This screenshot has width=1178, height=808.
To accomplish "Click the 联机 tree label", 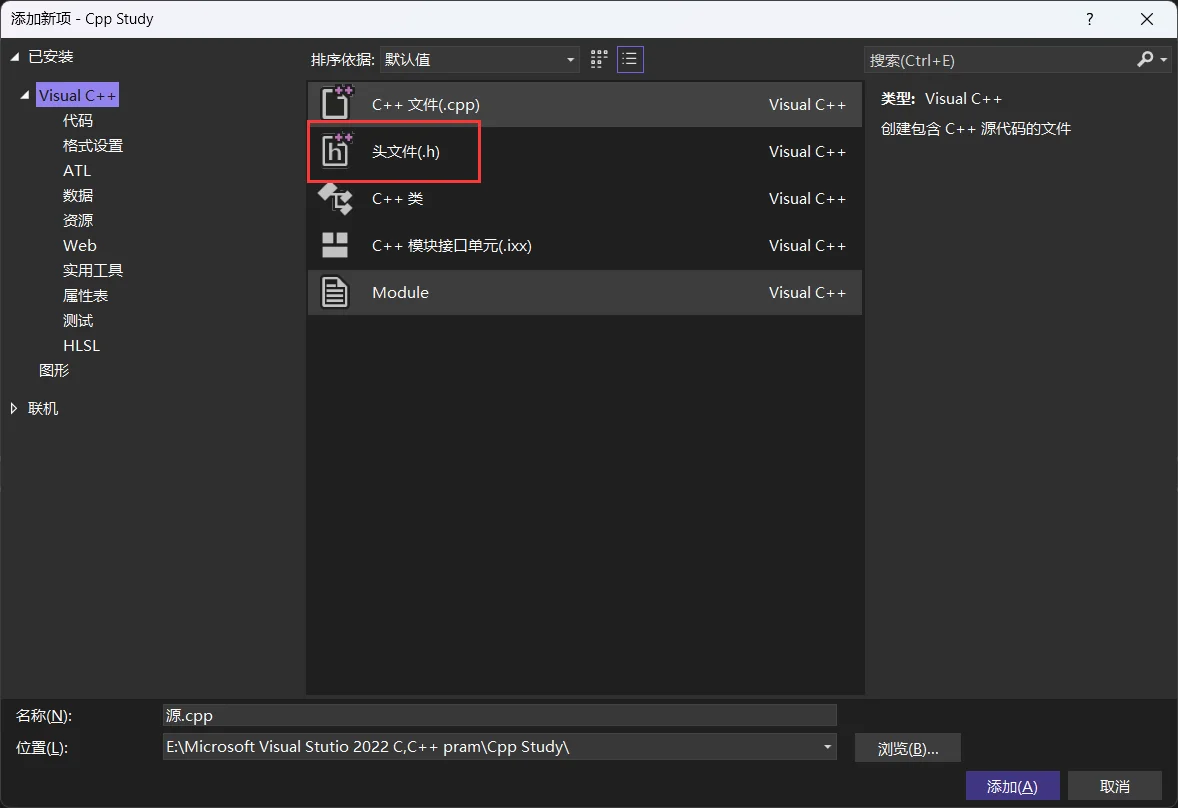I will [43, 408].
